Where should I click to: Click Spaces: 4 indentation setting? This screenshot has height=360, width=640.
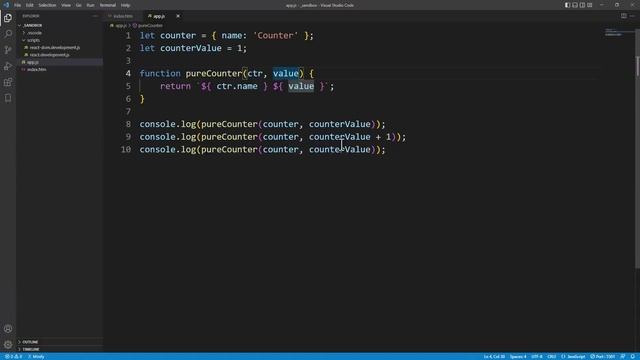[x=518, y=357]
